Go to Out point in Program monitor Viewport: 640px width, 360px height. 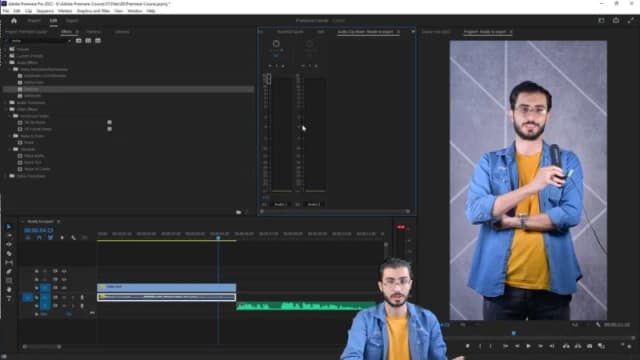(x=552, y=346)
